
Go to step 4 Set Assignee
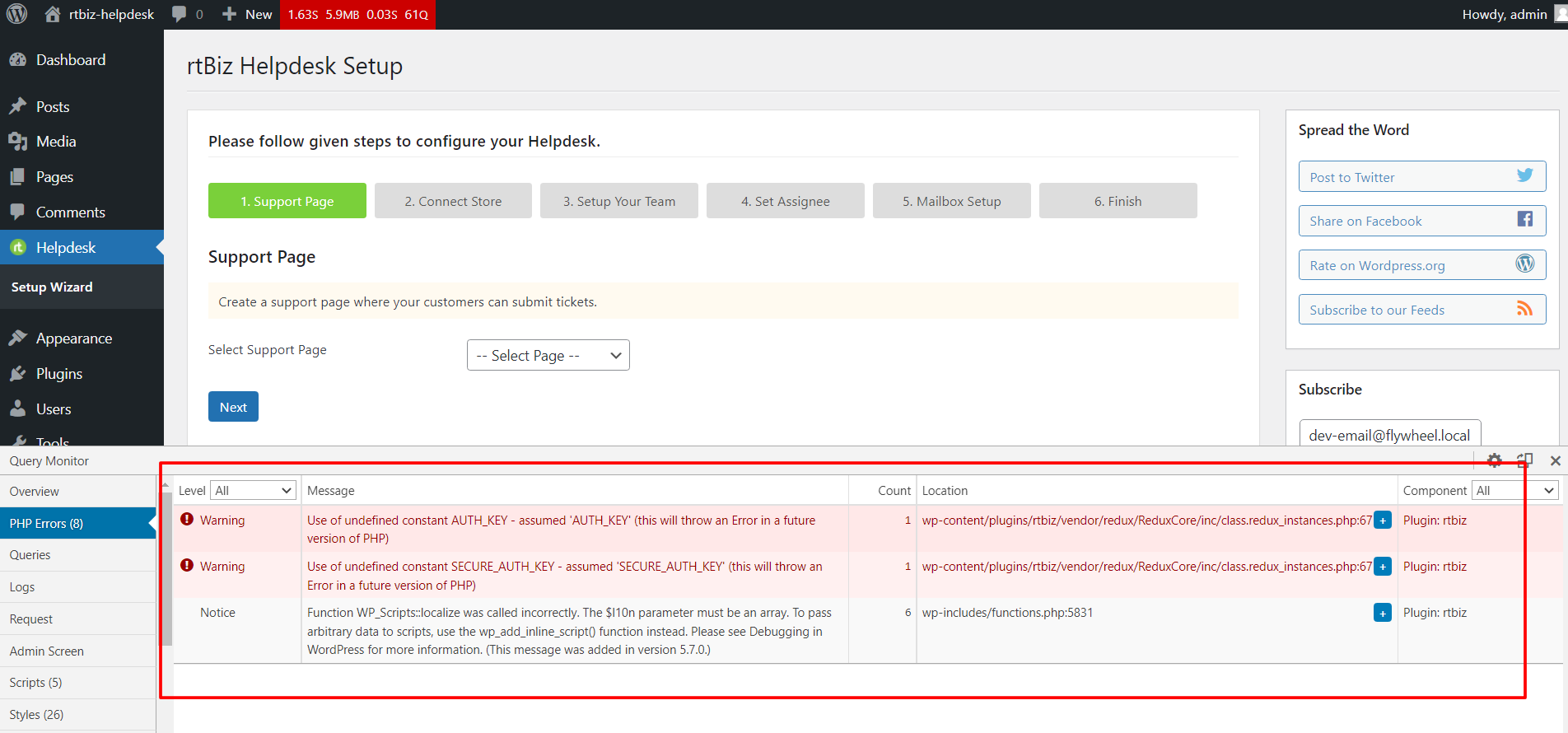(786, 201)
